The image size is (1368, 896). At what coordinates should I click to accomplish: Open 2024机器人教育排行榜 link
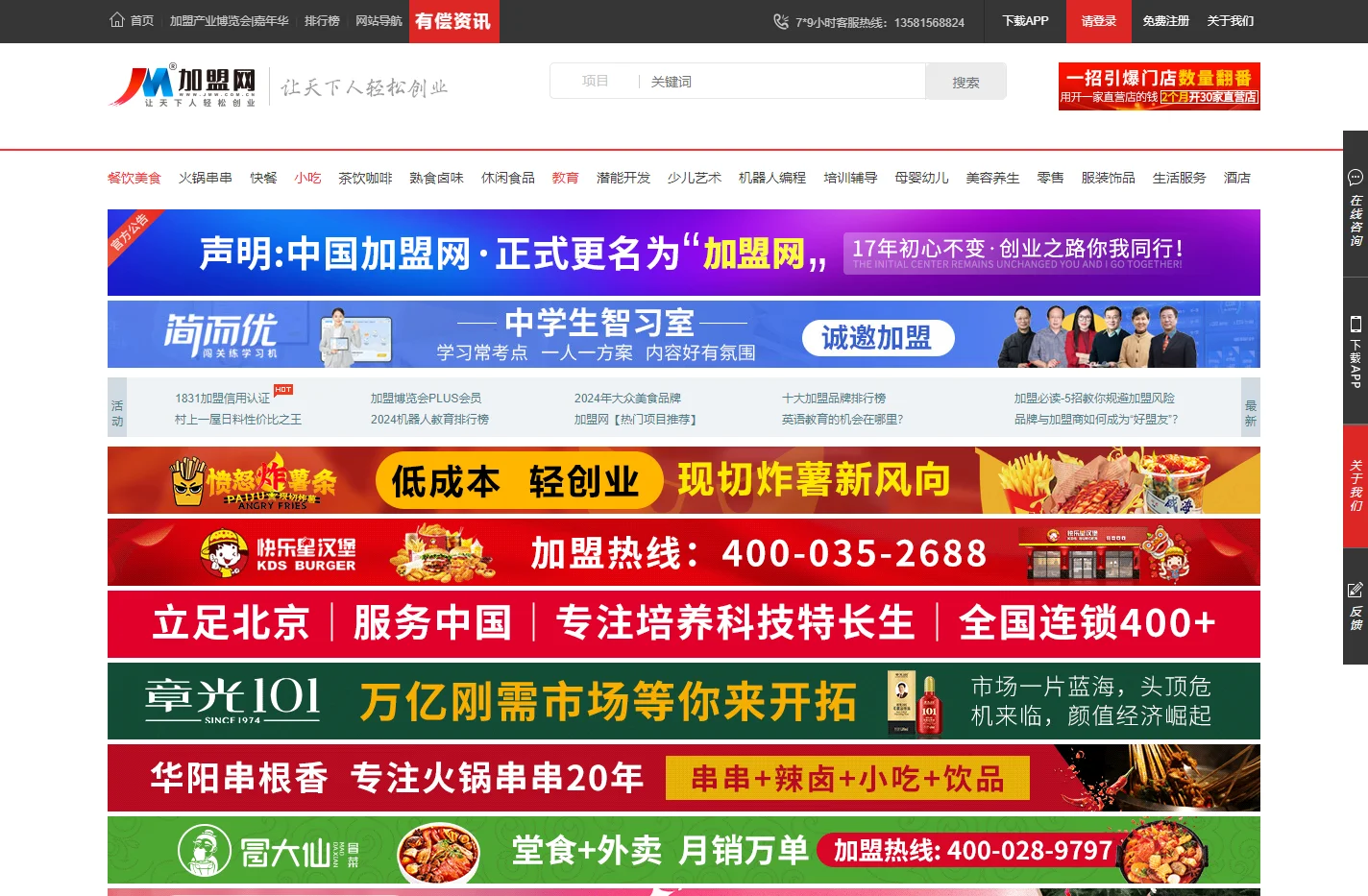(429, 419)
